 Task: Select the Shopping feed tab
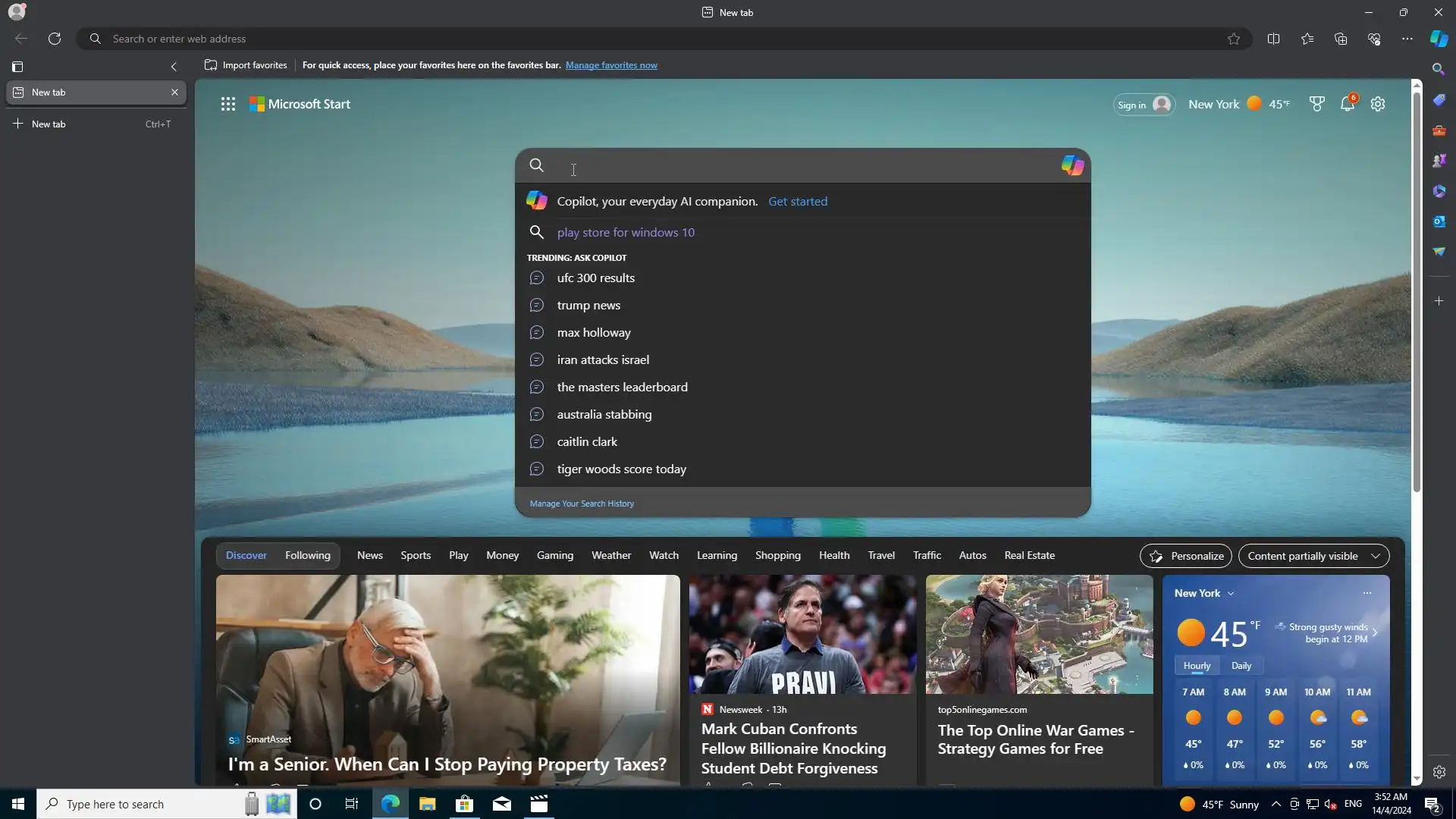777,556
